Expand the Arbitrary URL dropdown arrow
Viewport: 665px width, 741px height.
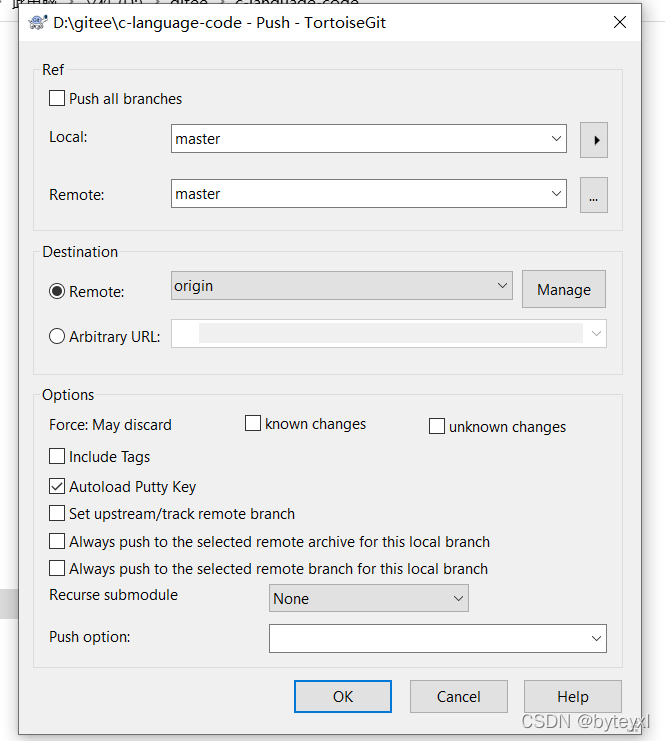pyautogui.click(x=596, y=334)
